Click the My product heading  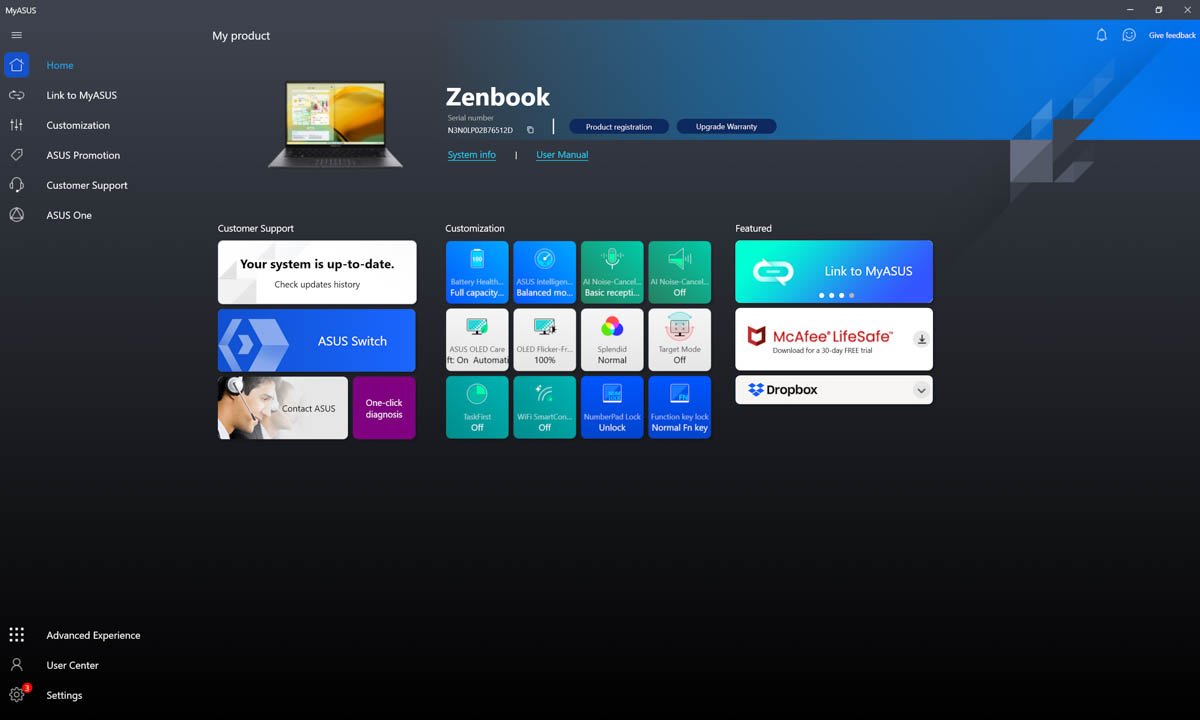coord(241,36)
